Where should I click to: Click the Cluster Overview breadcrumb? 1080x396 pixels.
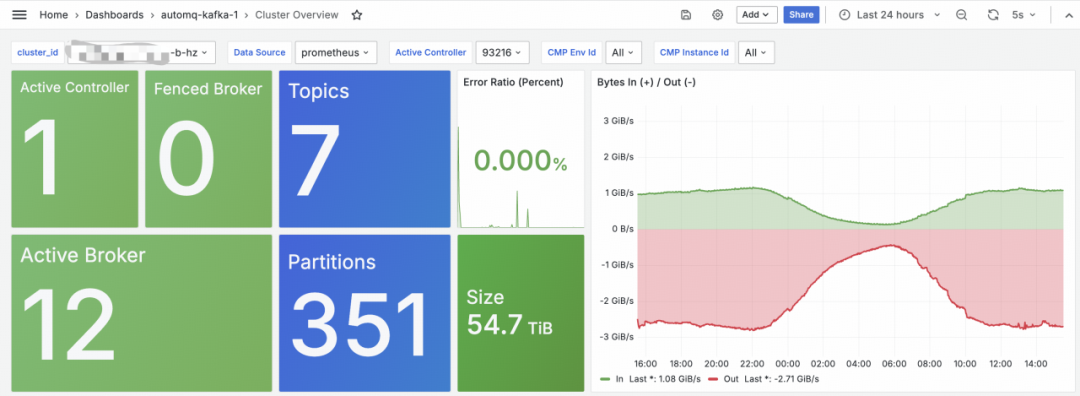(297, 14)
